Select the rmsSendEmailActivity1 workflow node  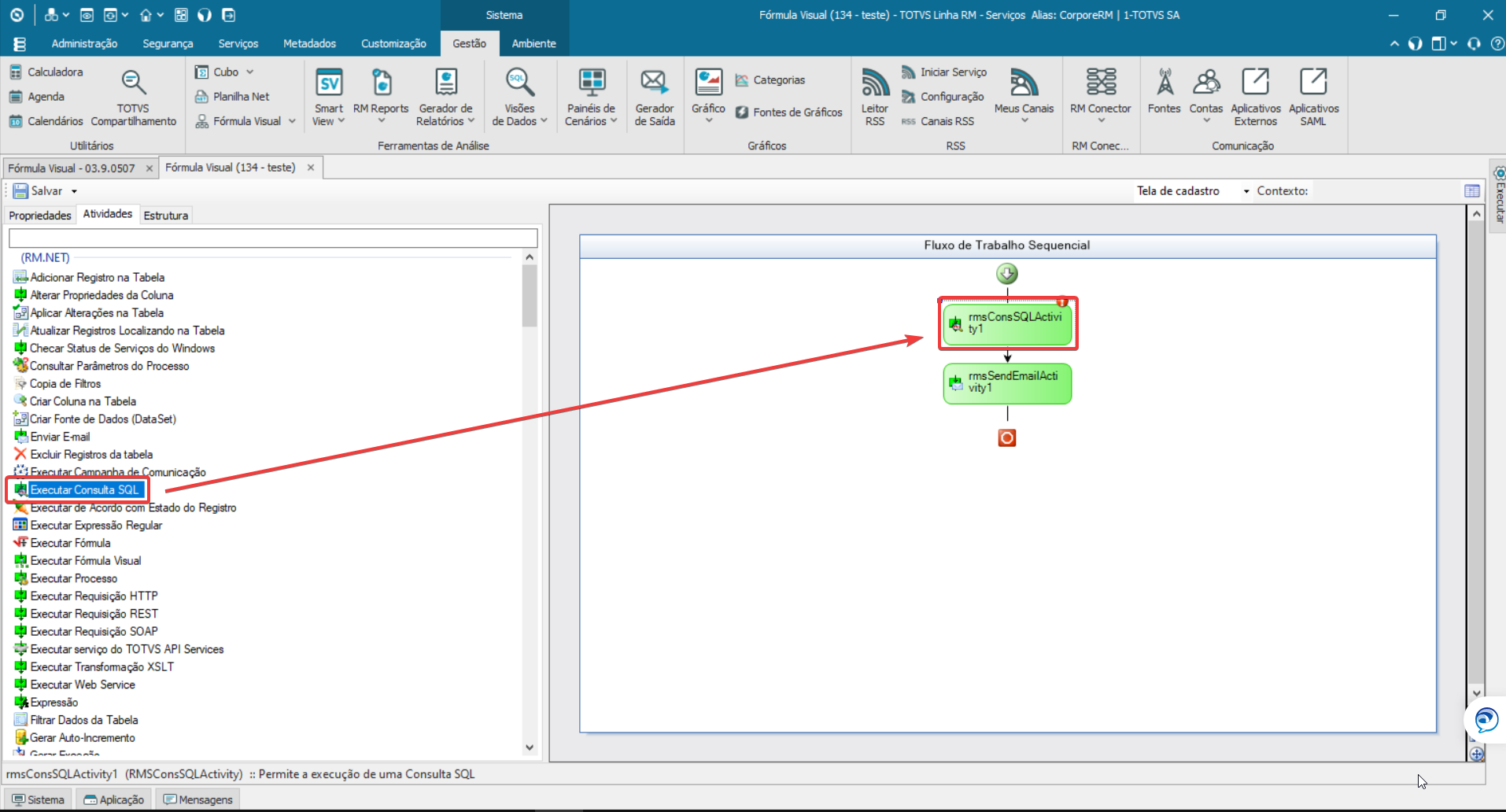coord(1007,382)
